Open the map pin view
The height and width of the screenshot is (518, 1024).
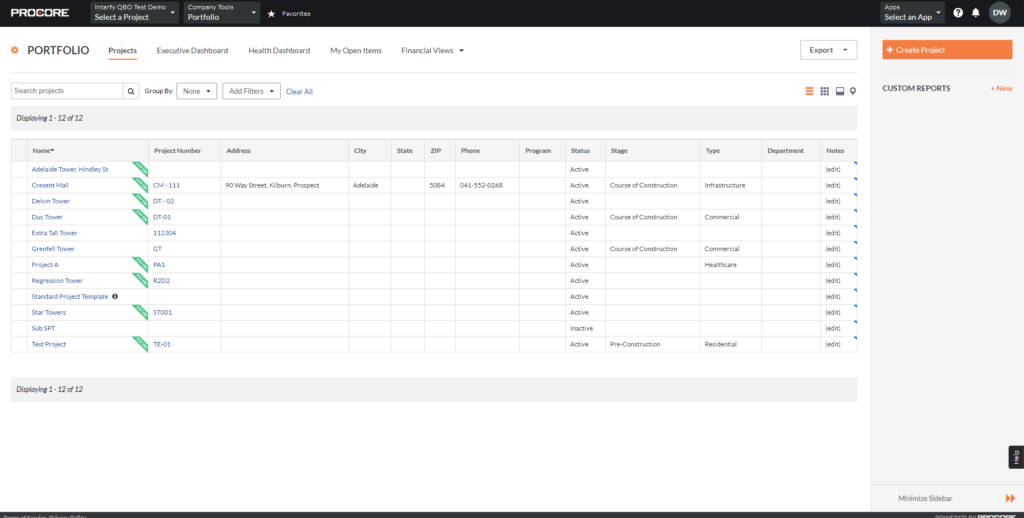pyautogui.click(x=853, y=91)
